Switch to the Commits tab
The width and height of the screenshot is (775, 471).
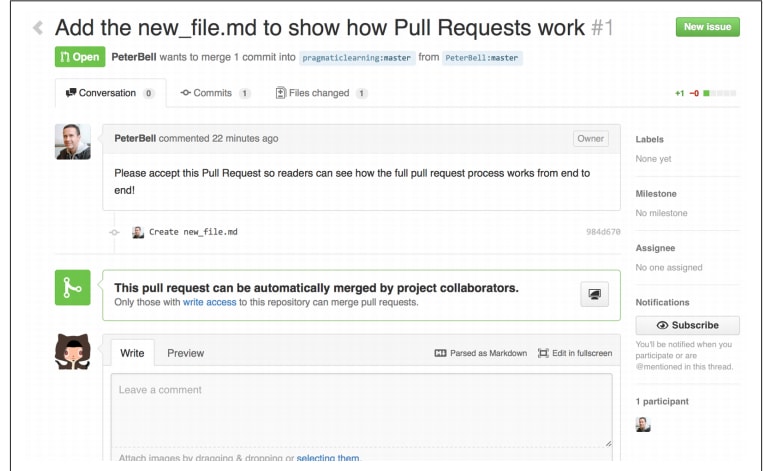[x=215, y=93]
